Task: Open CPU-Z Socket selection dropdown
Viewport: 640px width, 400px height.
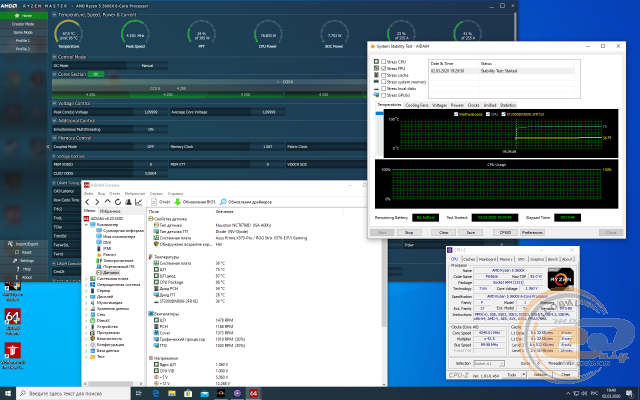Action: point(489,363)
